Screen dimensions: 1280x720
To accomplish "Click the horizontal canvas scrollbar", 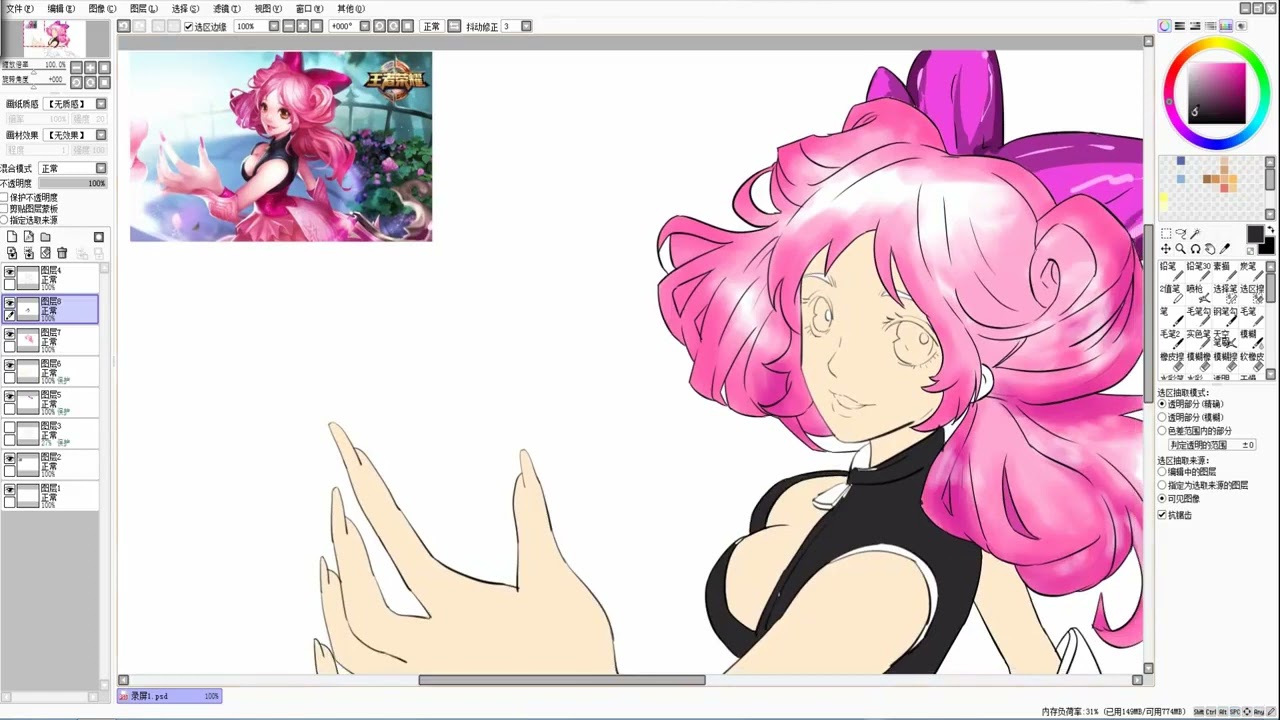I will [x=561, y=680].
